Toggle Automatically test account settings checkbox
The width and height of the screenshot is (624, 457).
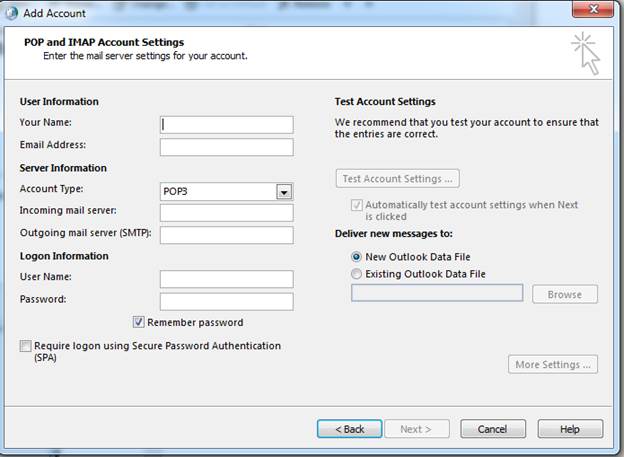tap(357, 205)
